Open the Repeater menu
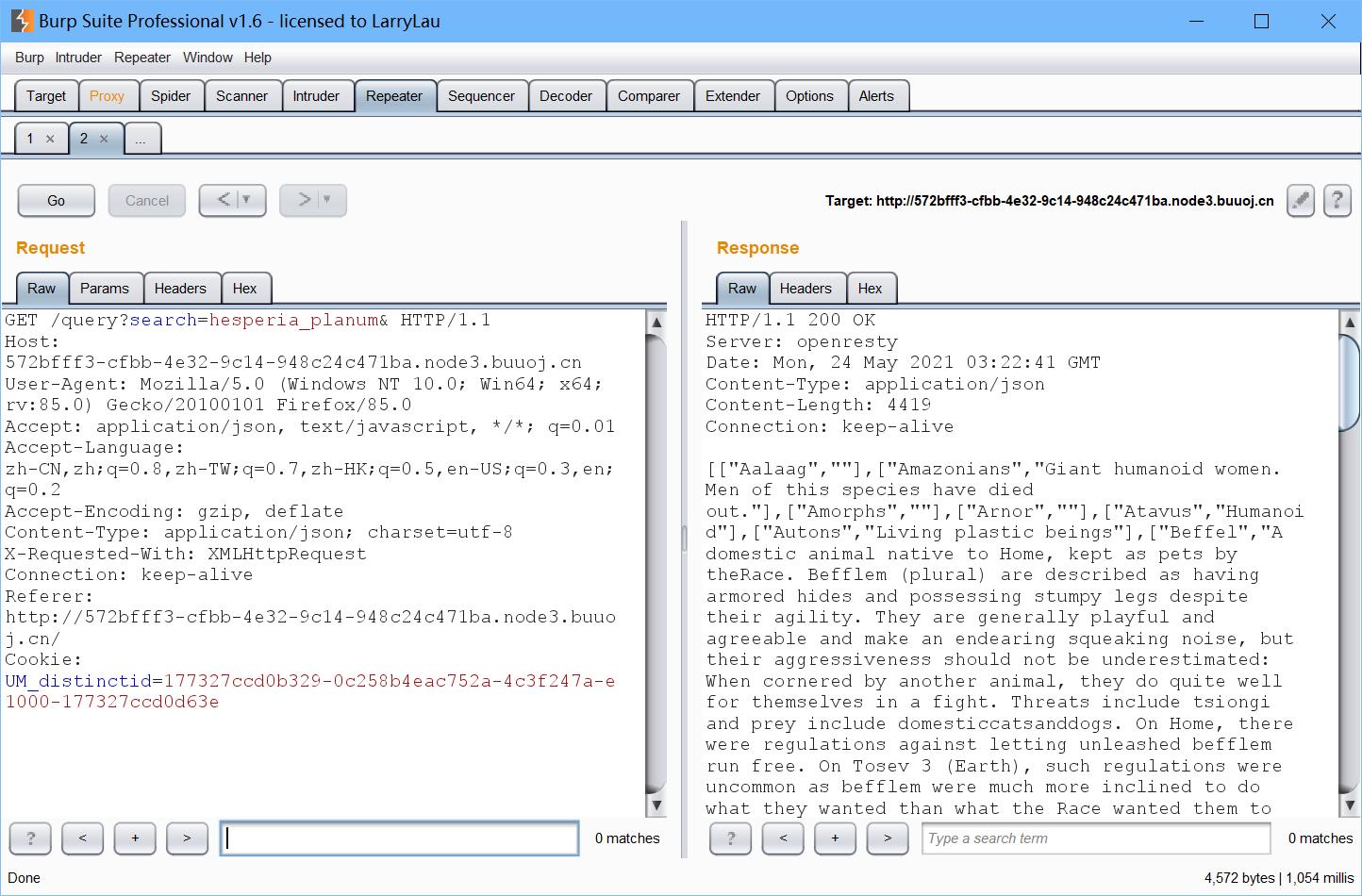1362x896 pixels. (x=142, y=58)
